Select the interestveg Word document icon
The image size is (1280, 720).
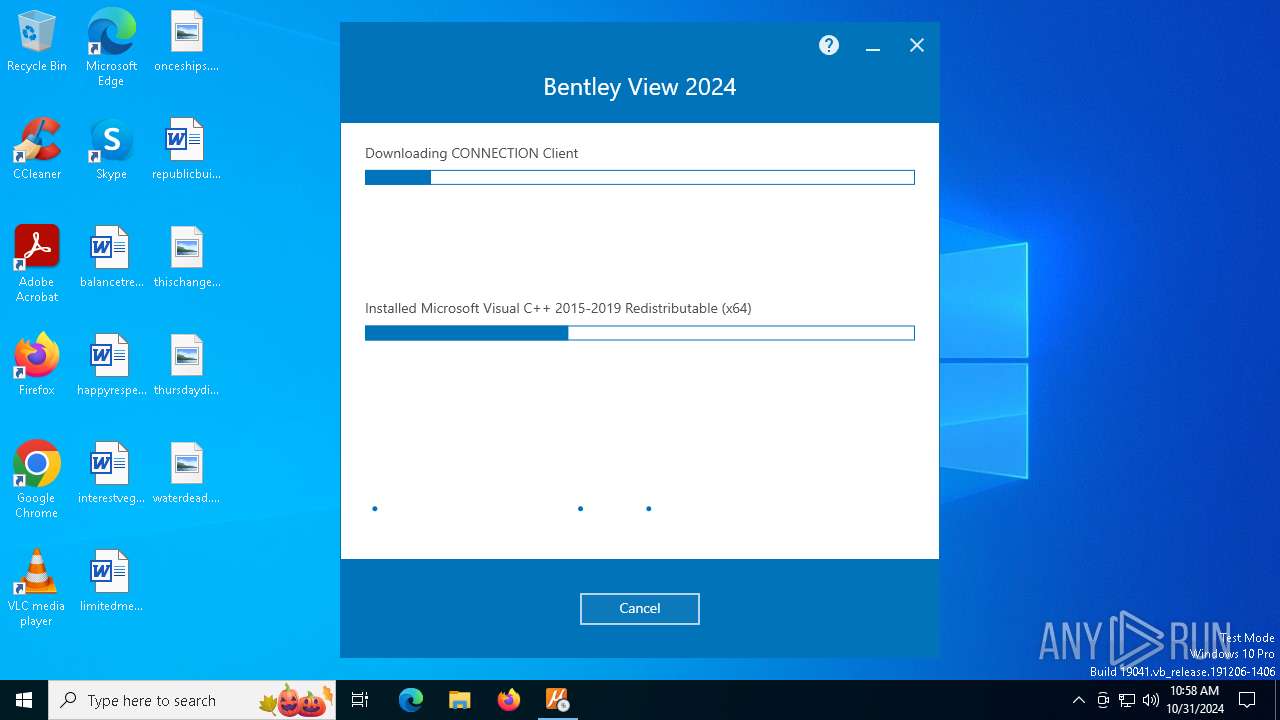(x=111, y=474)
